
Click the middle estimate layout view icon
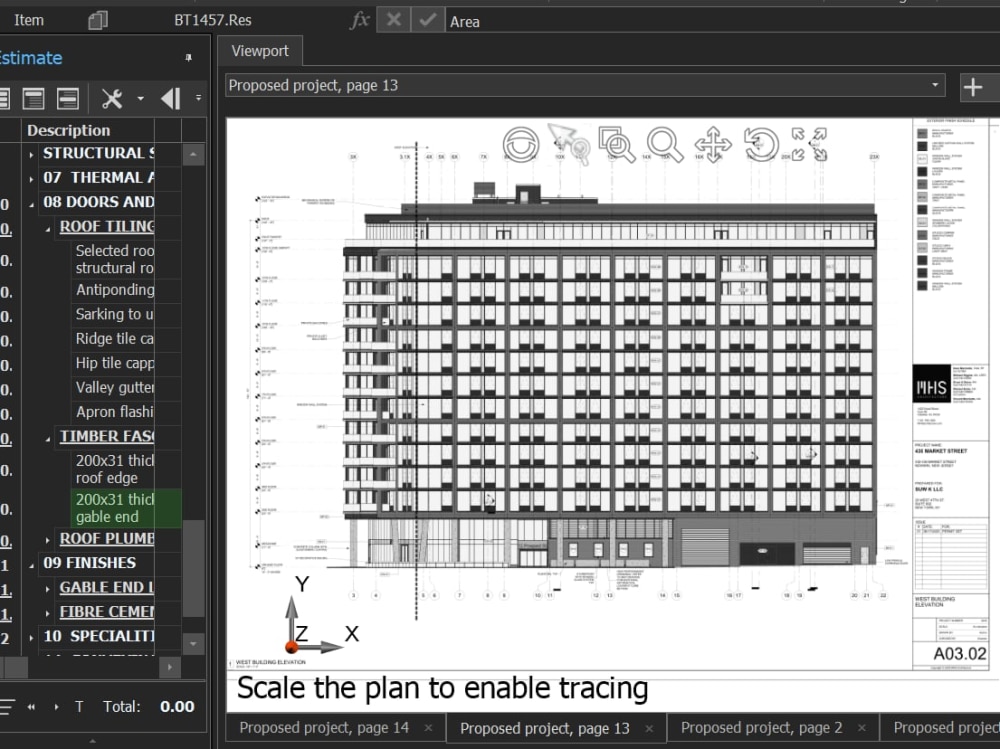pos(33,98)
